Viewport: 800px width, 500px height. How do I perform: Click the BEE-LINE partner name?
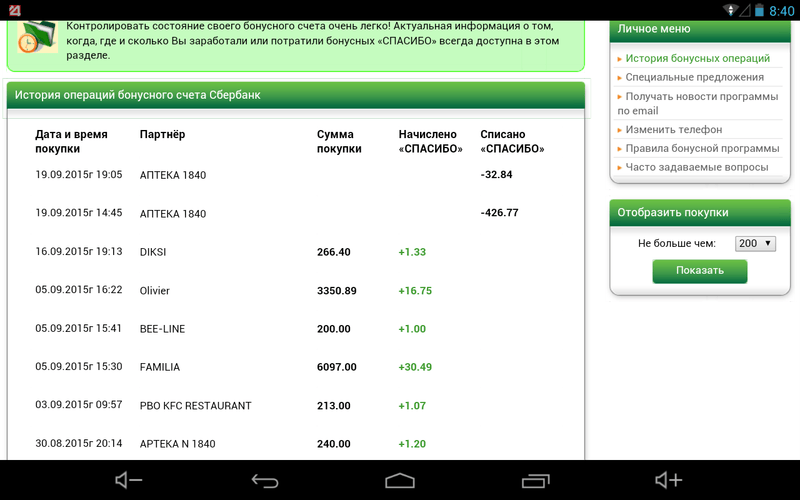(162, 329)
